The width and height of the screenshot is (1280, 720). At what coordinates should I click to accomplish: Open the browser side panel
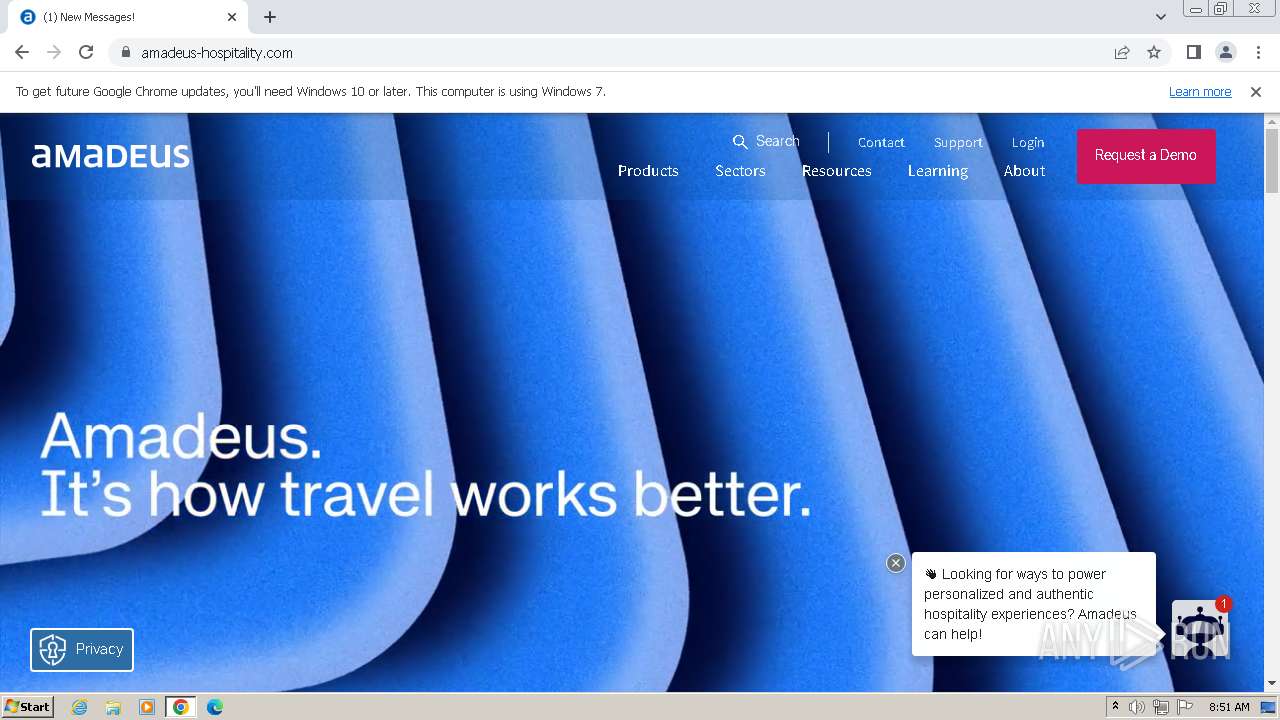[1194, 52]
